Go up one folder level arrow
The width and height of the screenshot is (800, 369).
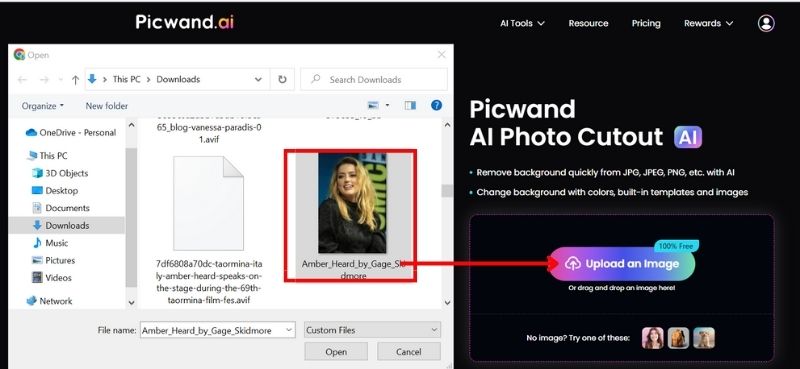click(x=76, y=80)
